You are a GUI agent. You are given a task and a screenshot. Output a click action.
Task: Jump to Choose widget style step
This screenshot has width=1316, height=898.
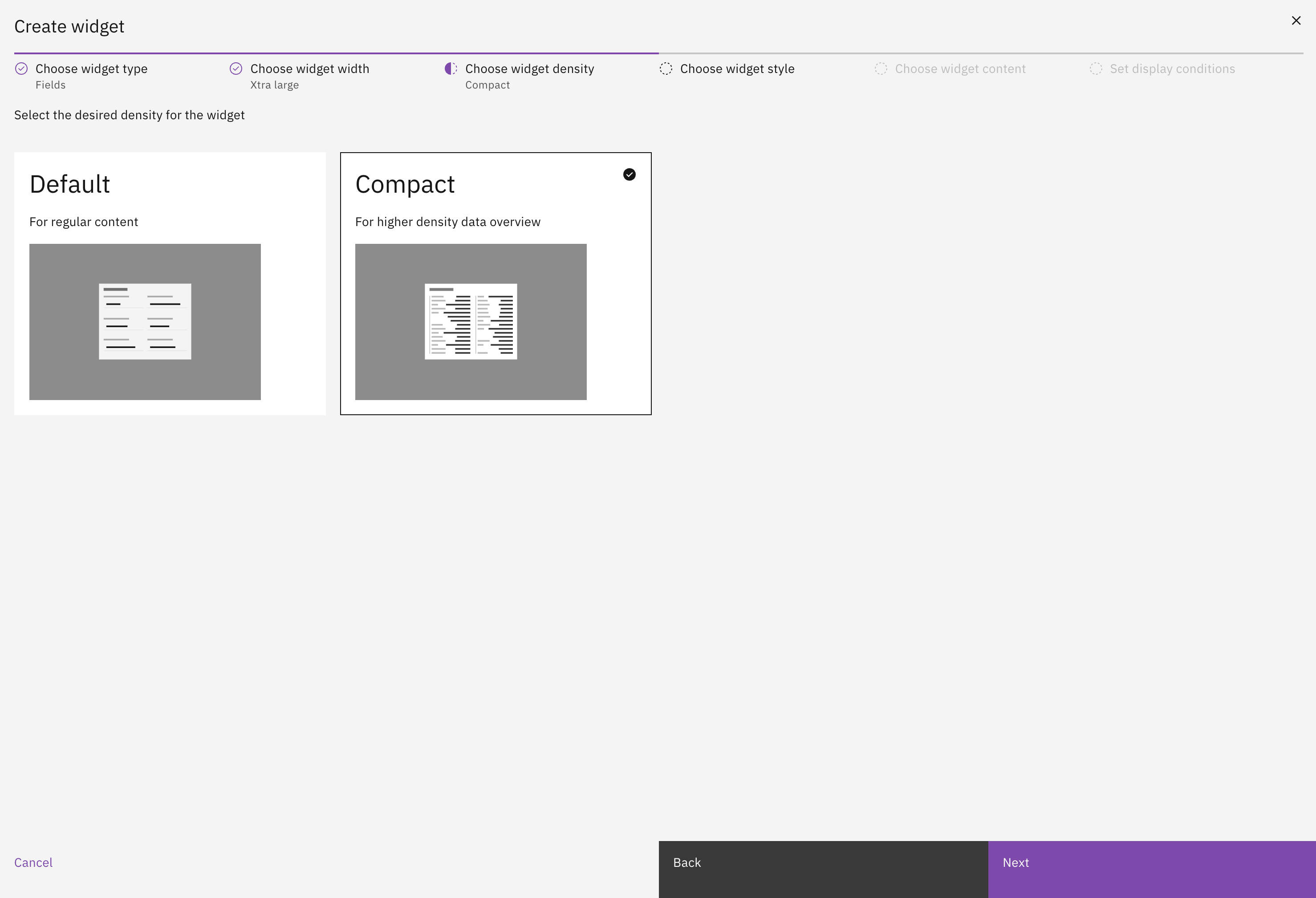[x=737, y=69]
